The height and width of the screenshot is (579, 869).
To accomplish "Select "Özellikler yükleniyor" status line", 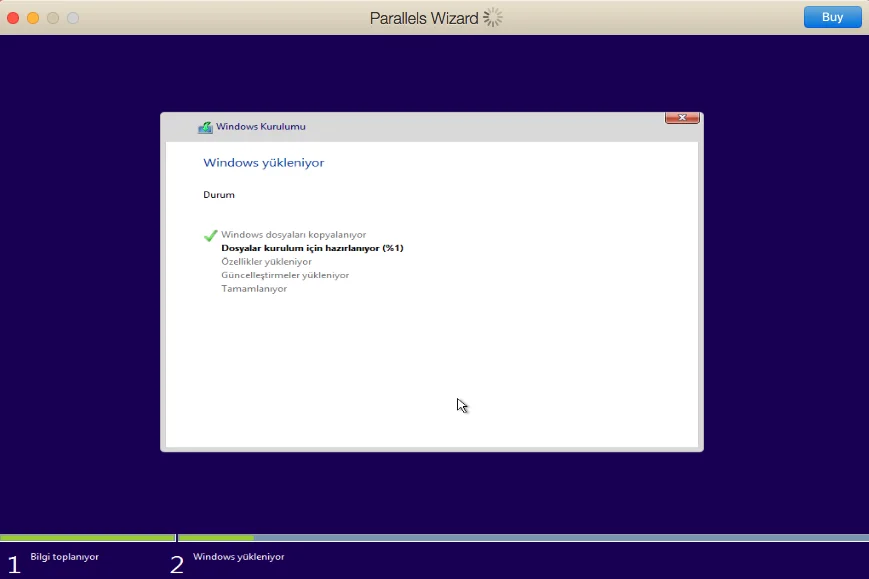I will tap(266, 262).
